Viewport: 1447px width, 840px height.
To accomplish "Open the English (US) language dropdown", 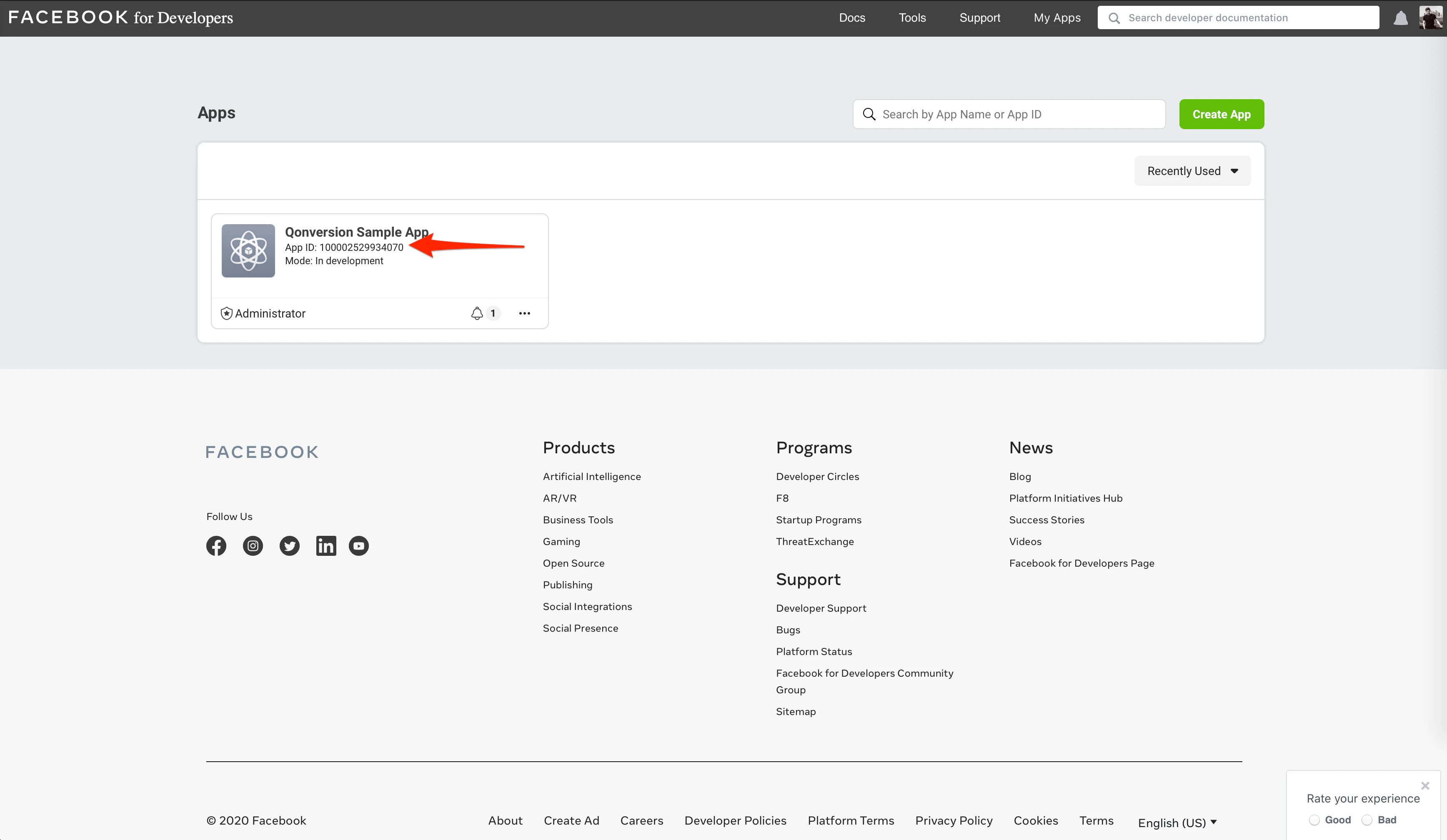I will point(1177,823).
